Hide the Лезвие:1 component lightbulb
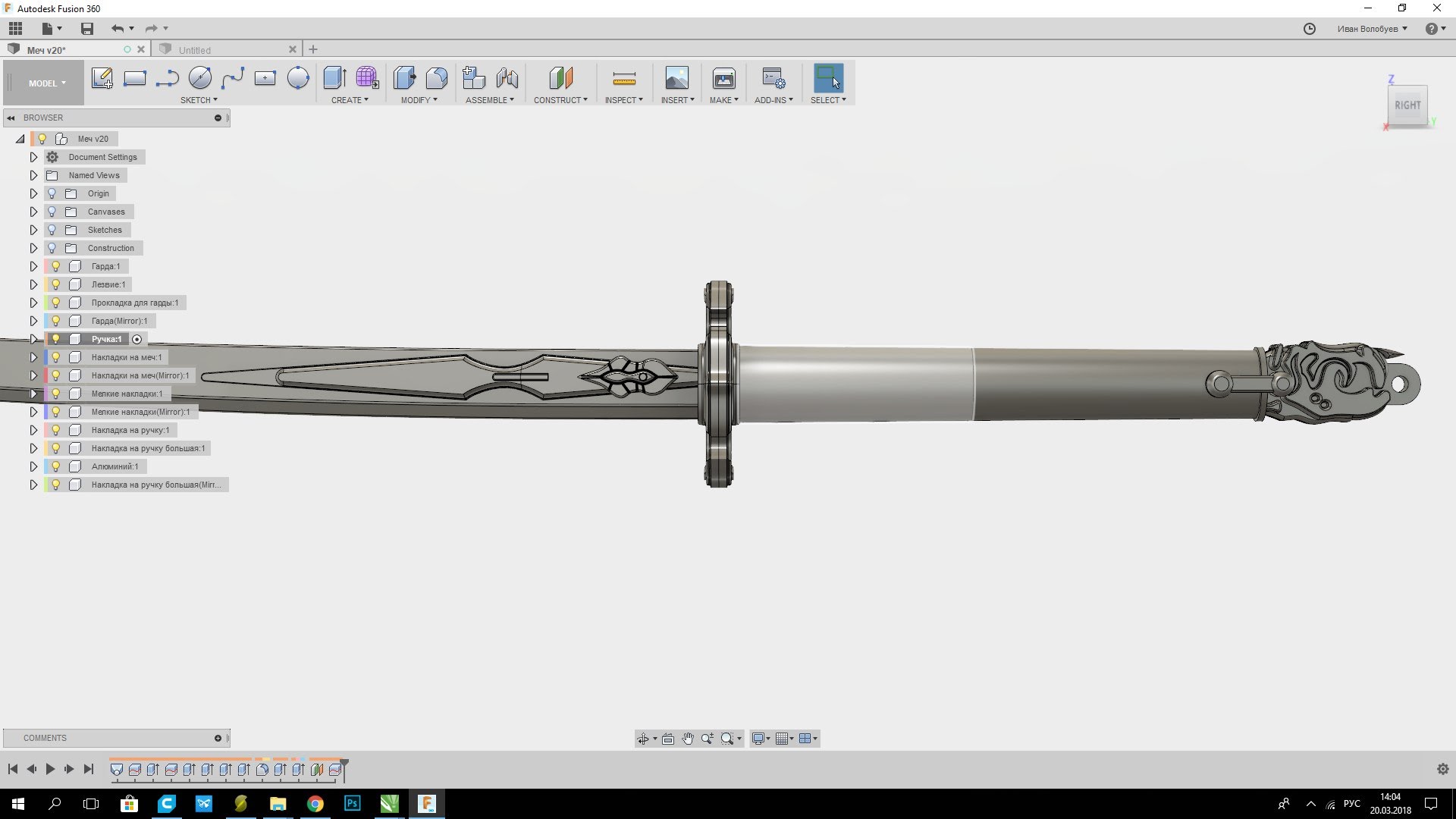Image resolution: width=1456 pixels, height=819 pixels. pyautogui.click(x=55, y=284)
